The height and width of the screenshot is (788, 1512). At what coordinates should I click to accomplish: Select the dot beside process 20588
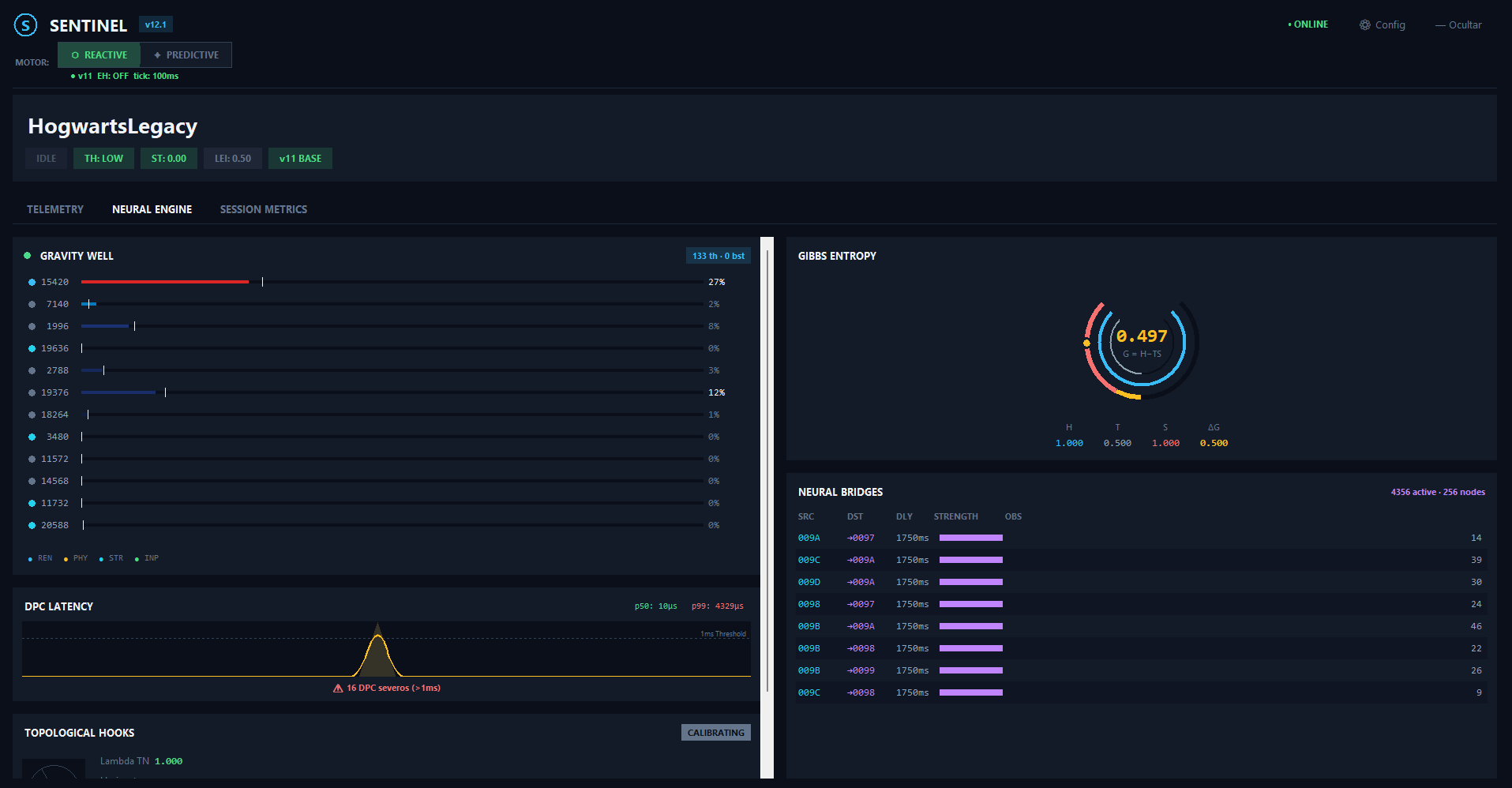[32, 525]
